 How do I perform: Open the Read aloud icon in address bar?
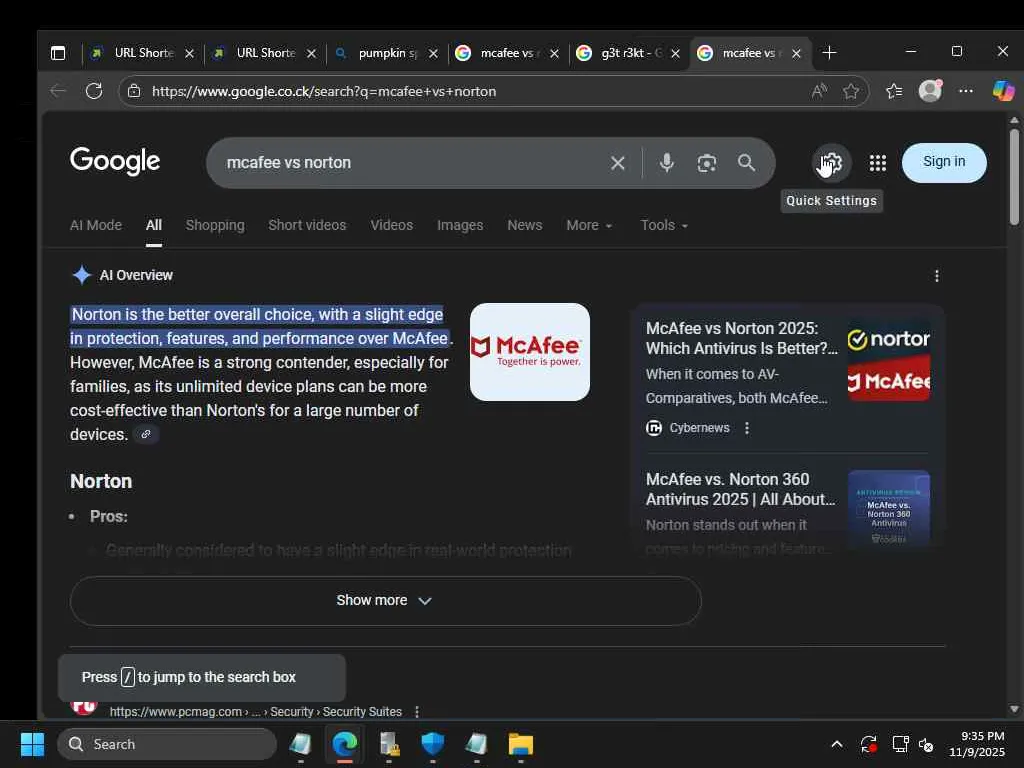point(819,91)
